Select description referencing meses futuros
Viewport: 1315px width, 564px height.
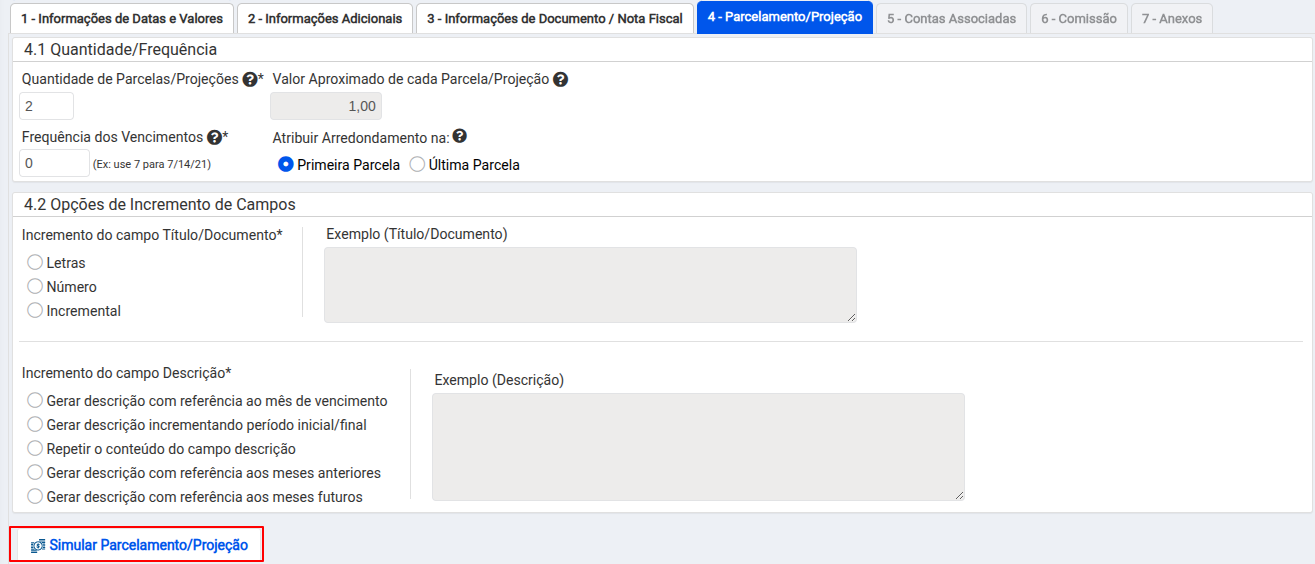(x=35, y=497)
